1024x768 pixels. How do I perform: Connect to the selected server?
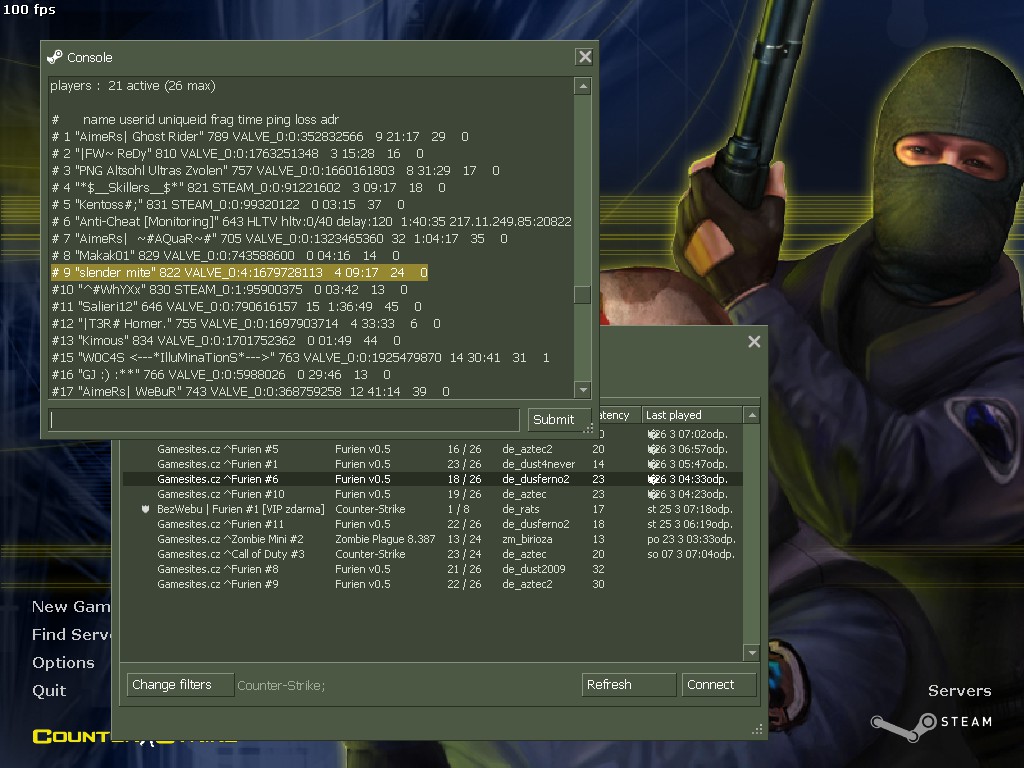pos(719,685)
